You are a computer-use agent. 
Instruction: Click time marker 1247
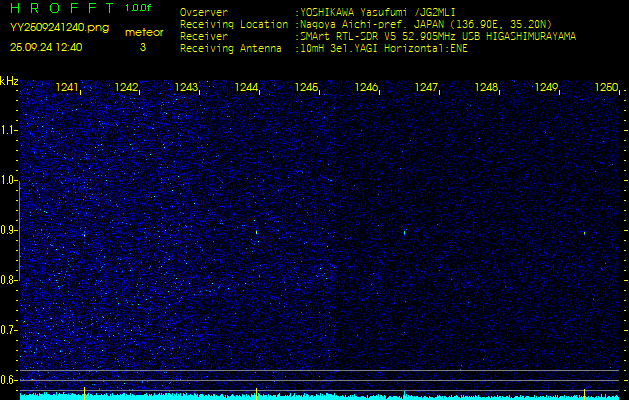tap(426, 87)
